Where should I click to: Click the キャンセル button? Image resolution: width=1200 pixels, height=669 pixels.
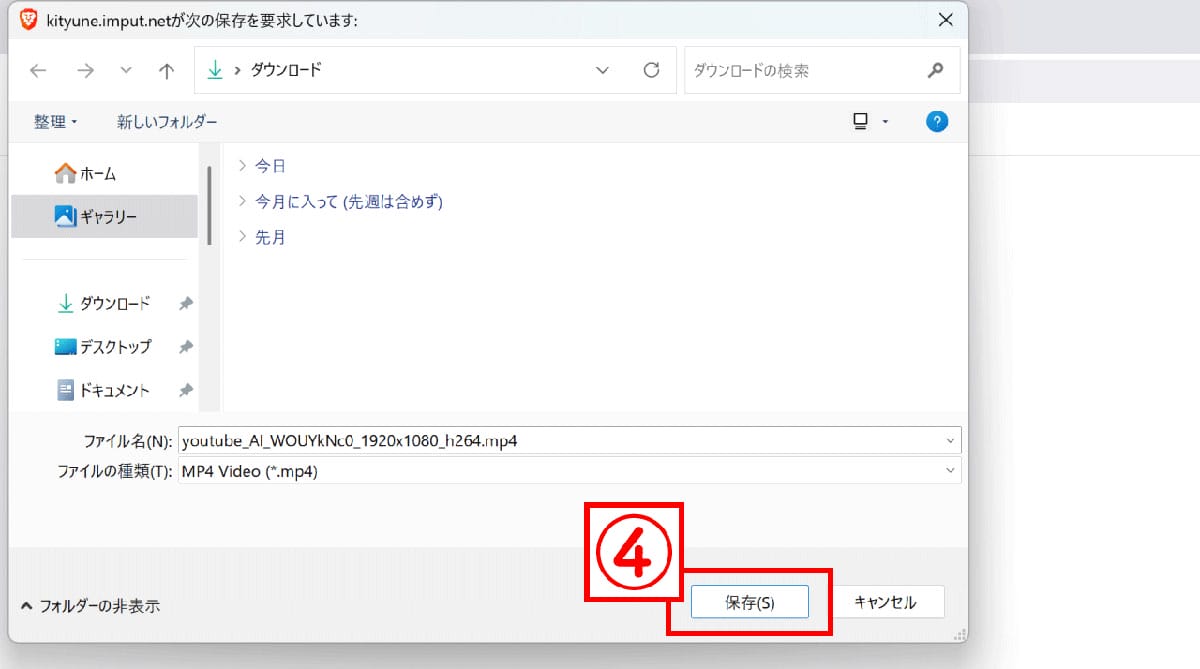(884, 602)
